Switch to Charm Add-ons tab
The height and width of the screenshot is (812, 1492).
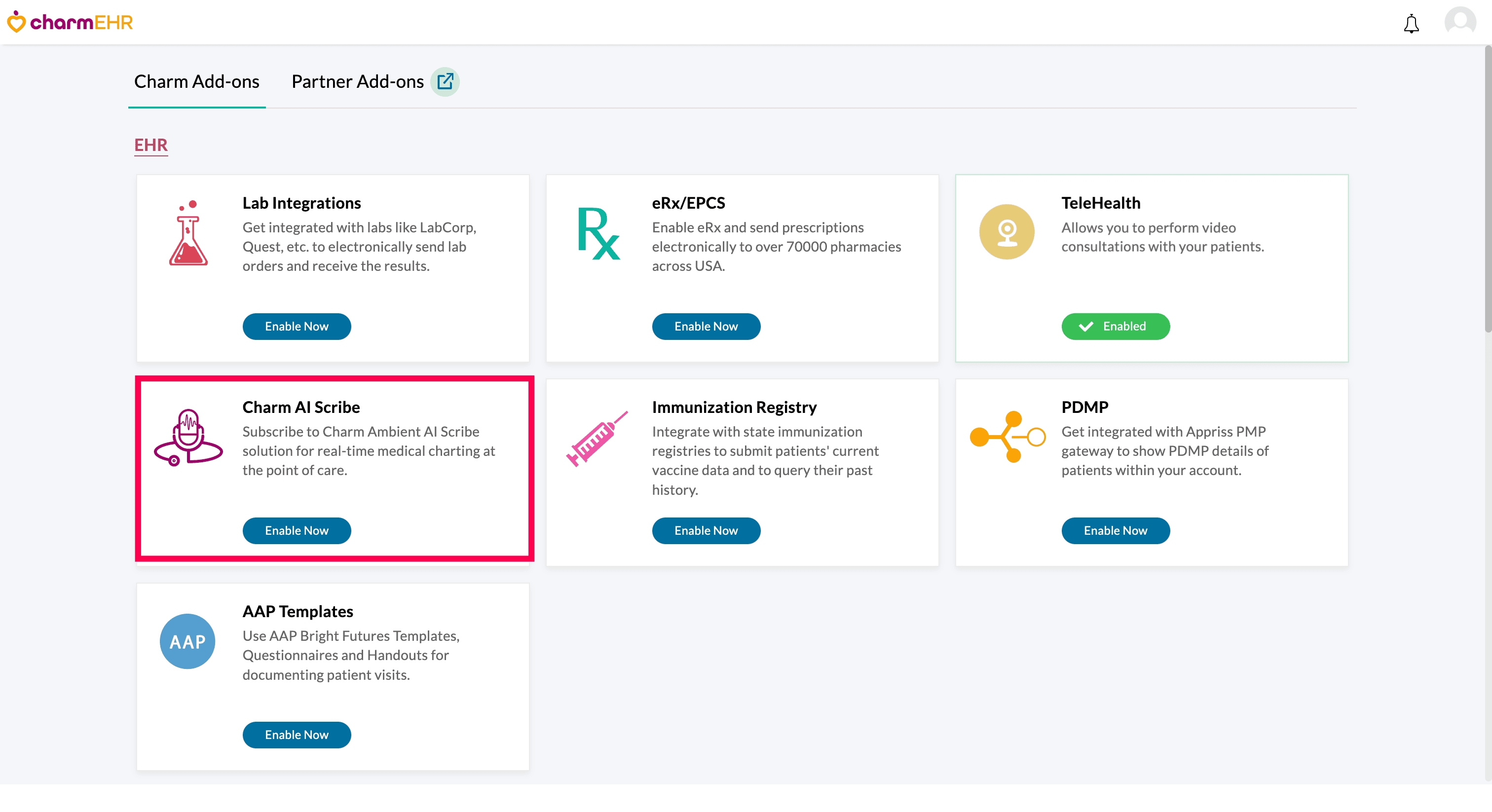pos(197,82)
